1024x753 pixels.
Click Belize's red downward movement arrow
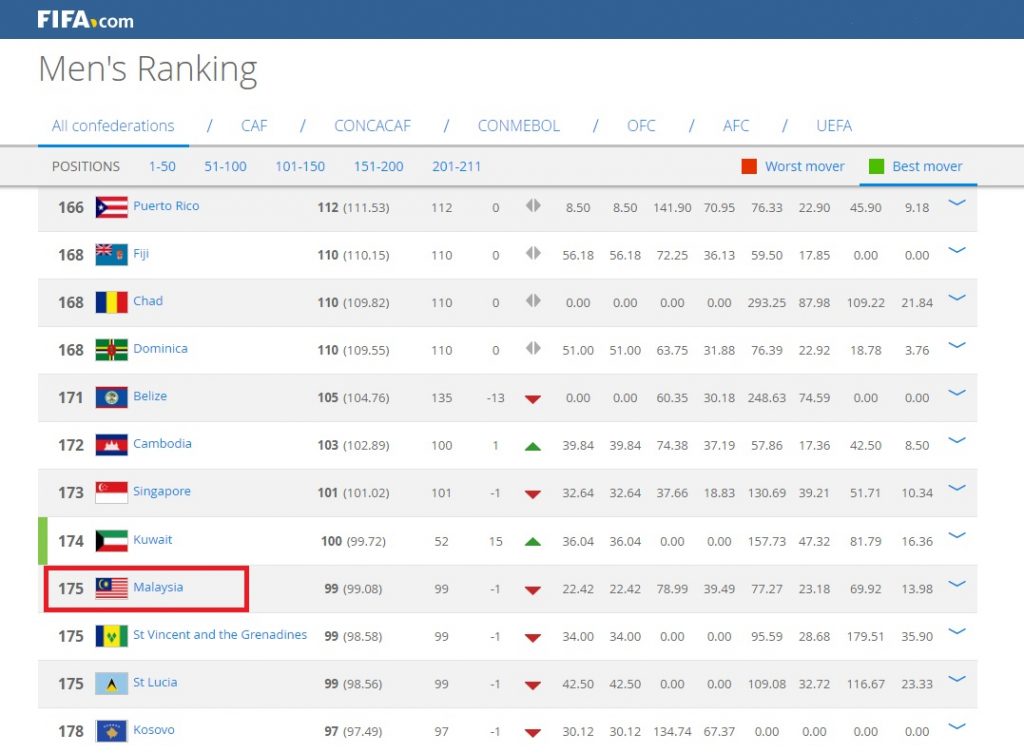tap(533, 396)
